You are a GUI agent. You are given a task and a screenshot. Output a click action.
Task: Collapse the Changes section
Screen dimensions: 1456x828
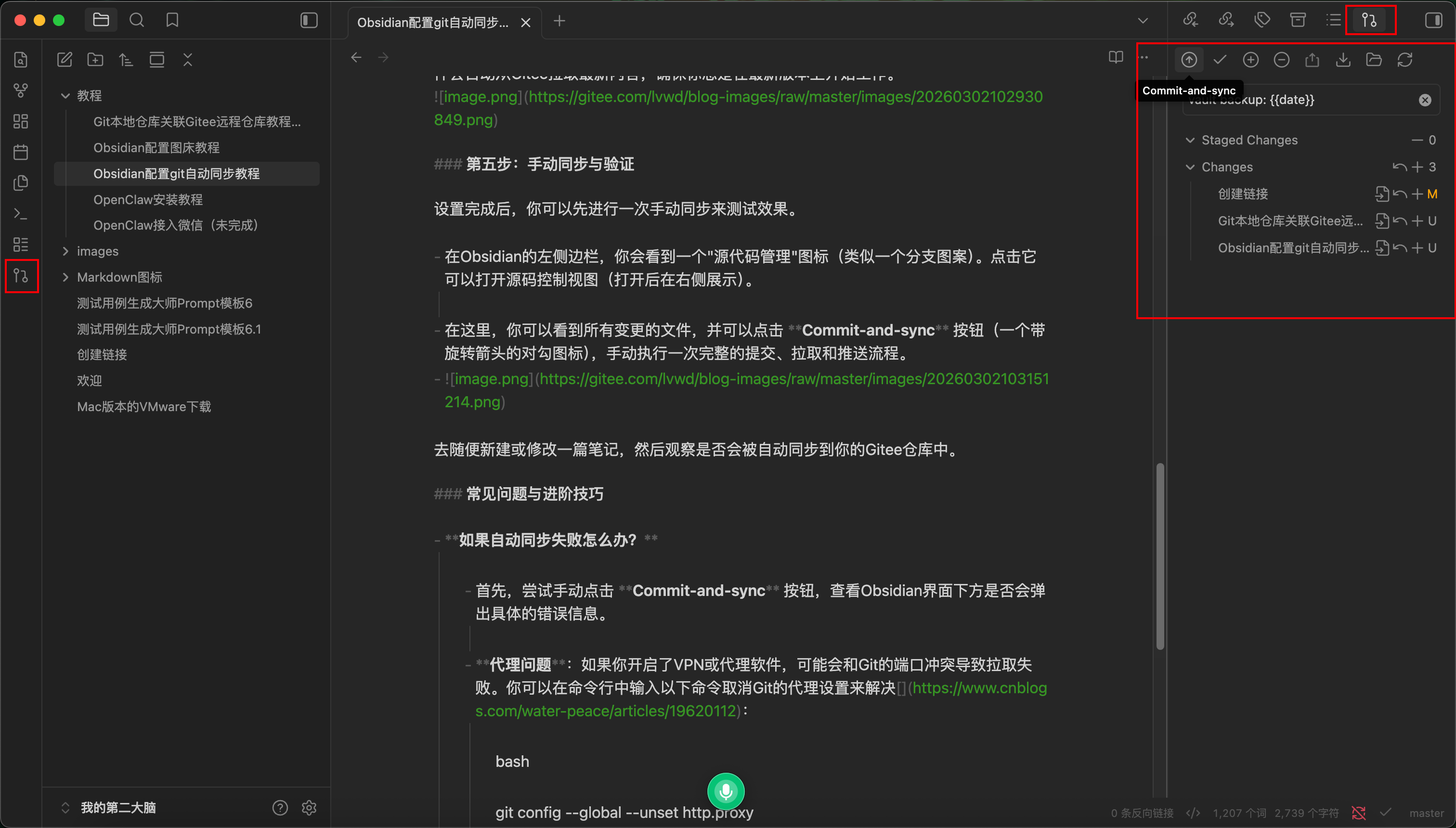tap(1190, 167)
